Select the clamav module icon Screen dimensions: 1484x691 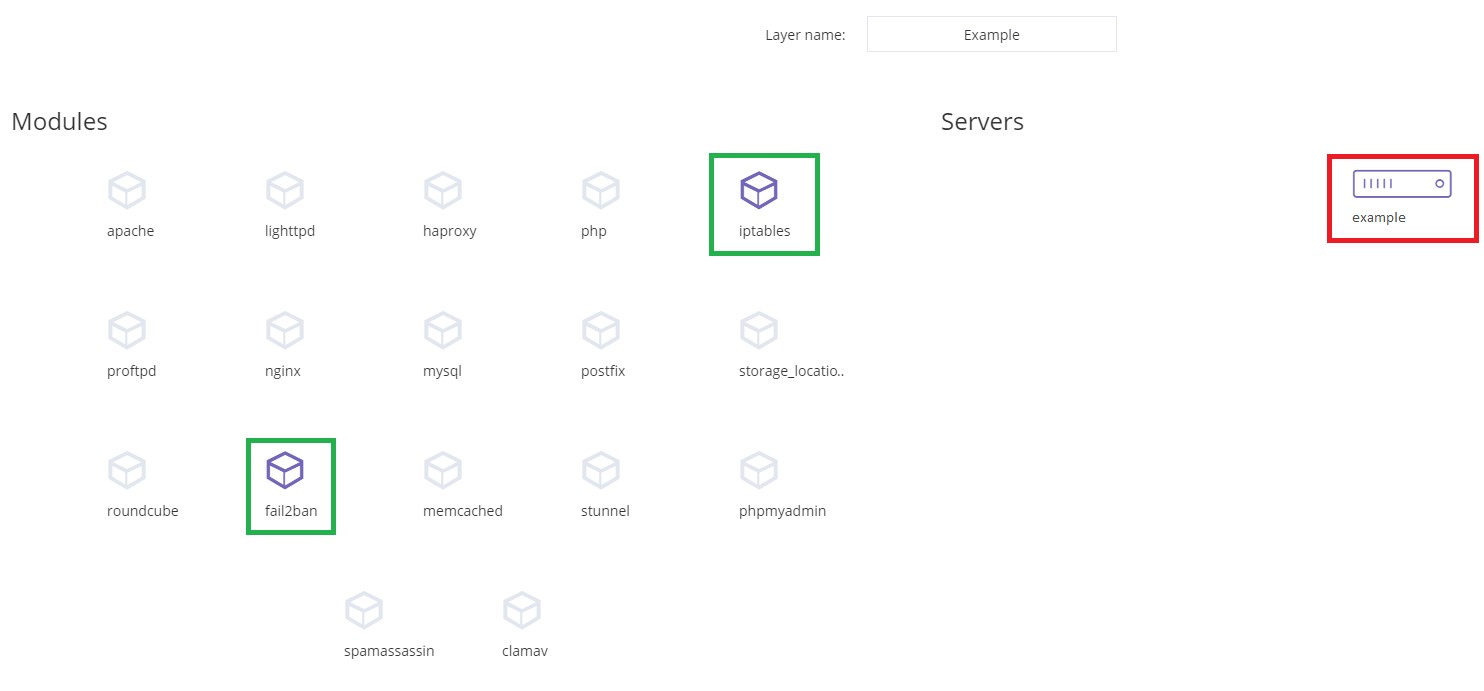(x=522, y=610)
